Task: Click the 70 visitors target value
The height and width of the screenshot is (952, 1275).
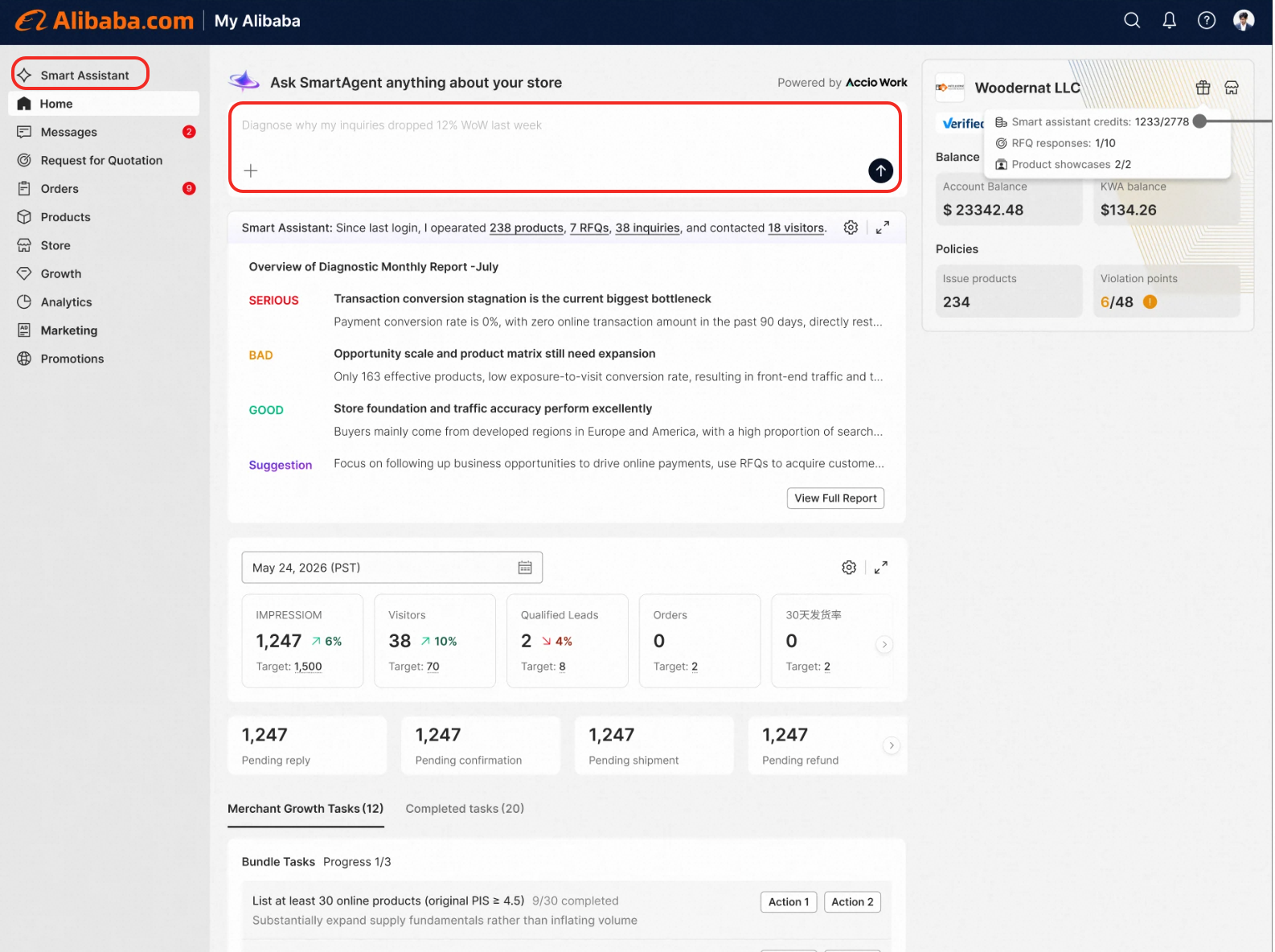Action: pyautogui.click(x=433, y=667)
